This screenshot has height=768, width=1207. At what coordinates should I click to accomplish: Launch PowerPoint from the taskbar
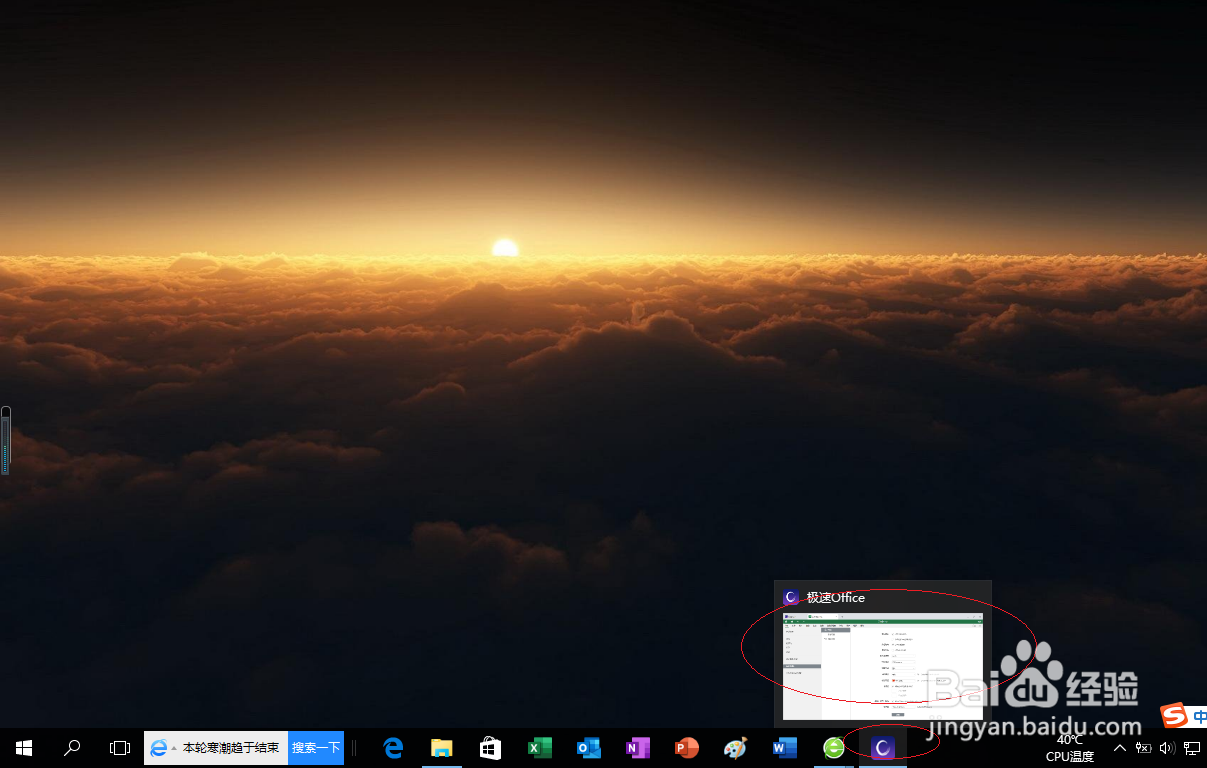click(x=686, y=748)
